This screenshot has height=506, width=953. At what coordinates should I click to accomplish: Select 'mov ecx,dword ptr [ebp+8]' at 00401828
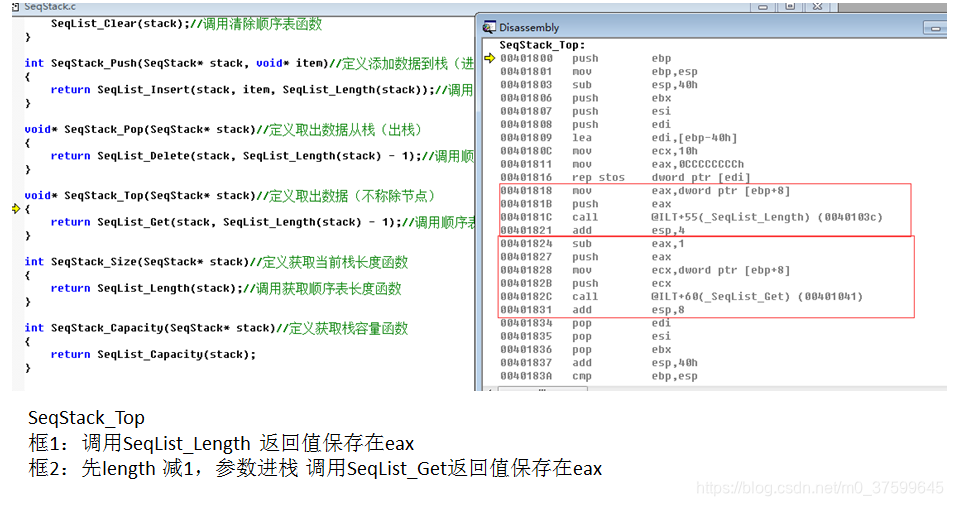(x=645, y=270)
